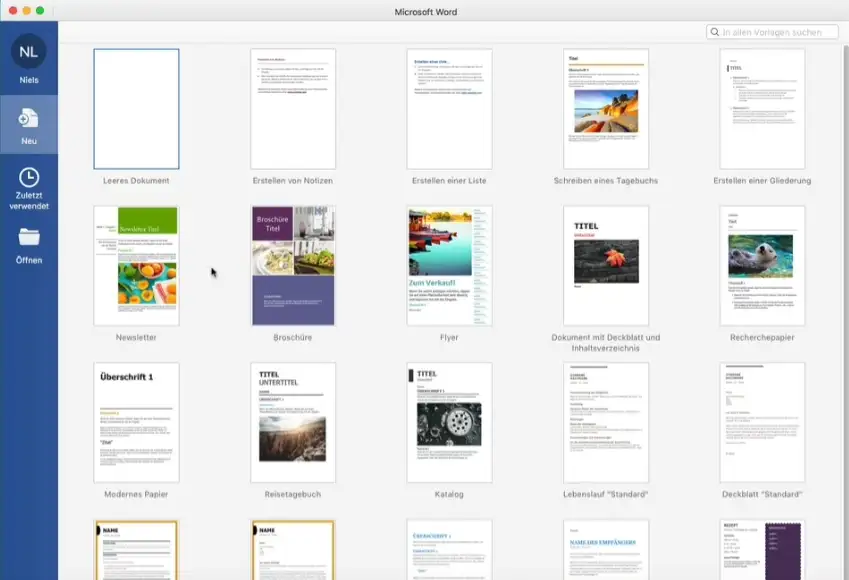Choose the Broschüre template
Screen dimensions: 849x580
(293, 266)
